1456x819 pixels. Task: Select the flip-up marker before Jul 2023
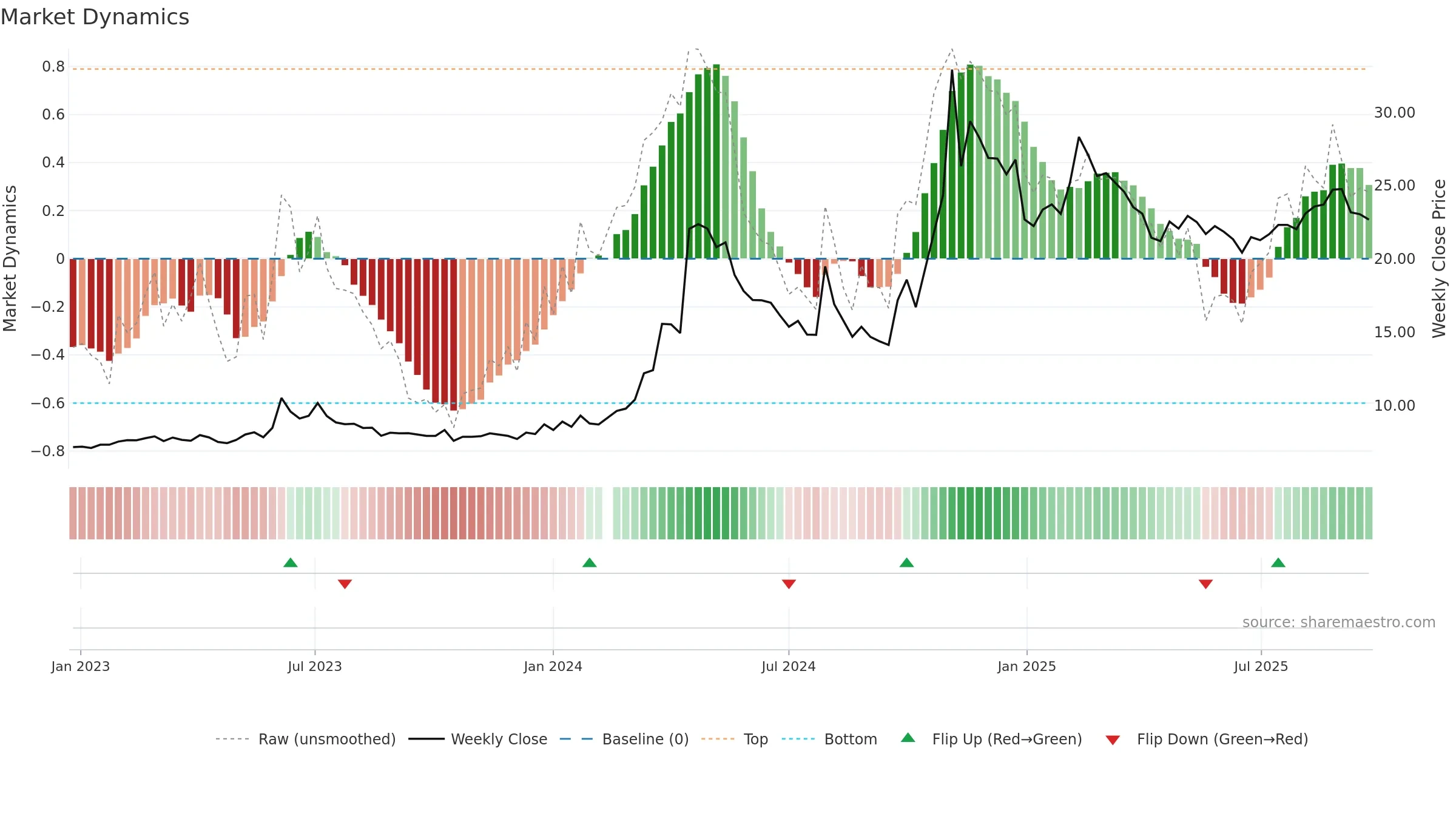291,562
